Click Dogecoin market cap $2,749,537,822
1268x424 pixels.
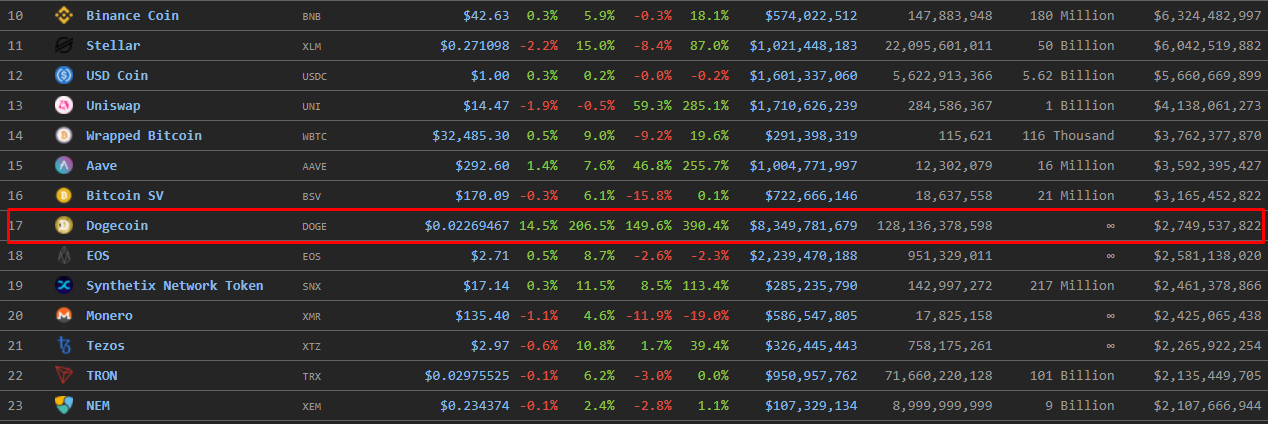click(x=1208, y=226)
